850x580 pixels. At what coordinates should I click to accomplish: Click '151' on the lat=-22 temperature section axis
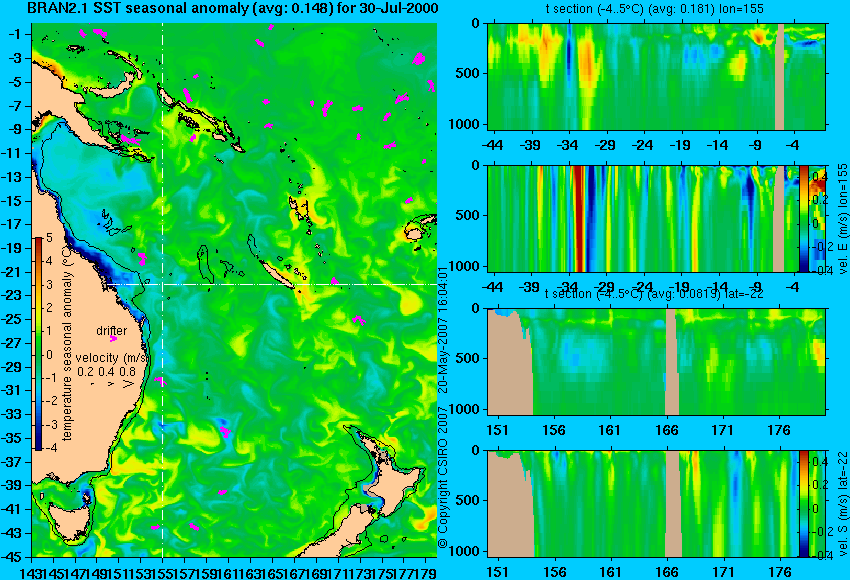coord(498,430)
